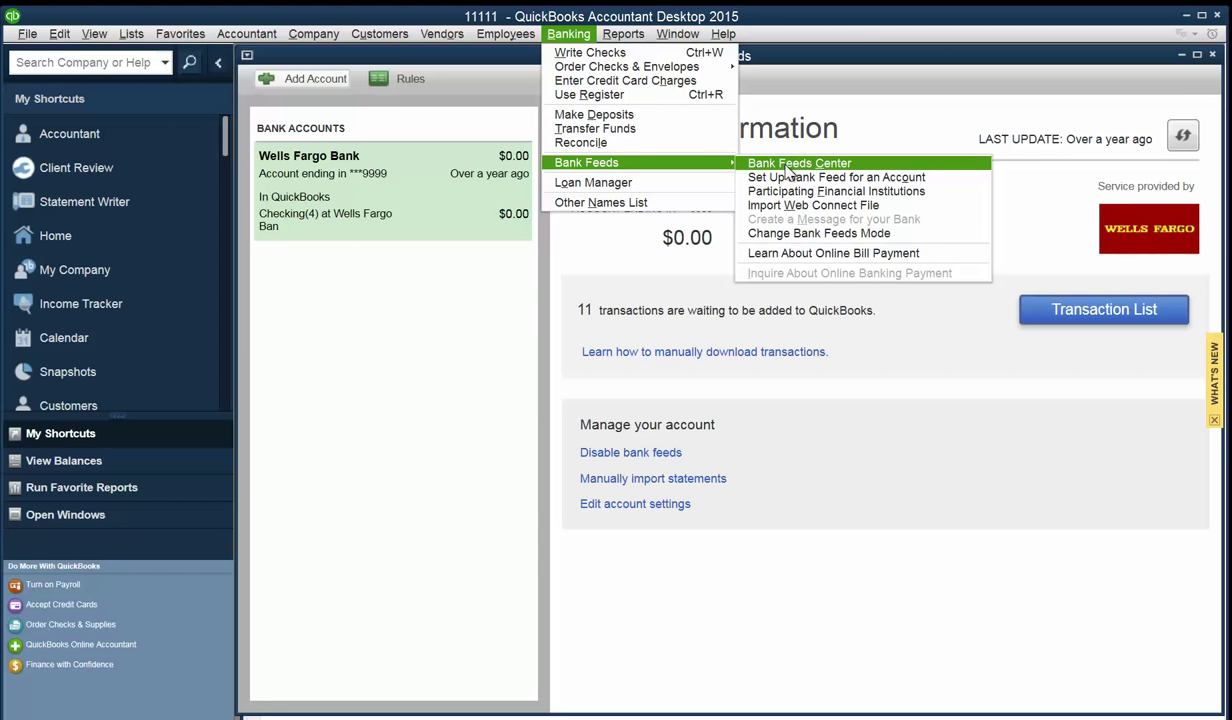1232x720 pixels.
Task: Click the sidebar shortcuts scrollbar
Action: 226,135
